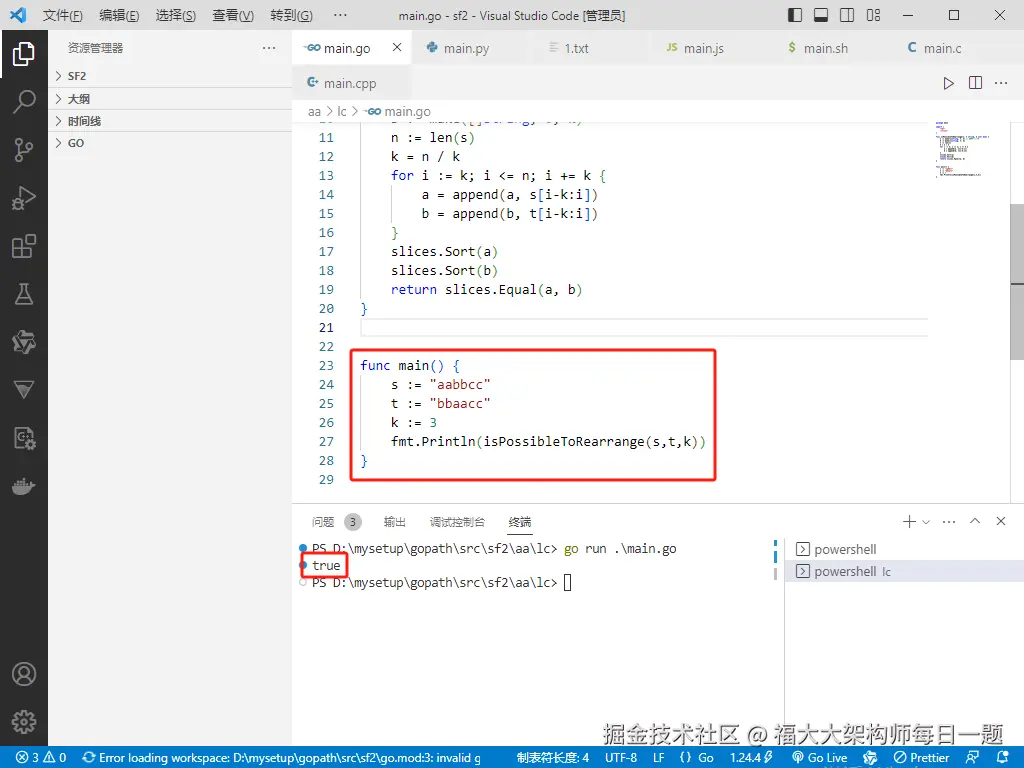Expand the SF2 folder section
The image size is (1024, 768).
(170, 76)
